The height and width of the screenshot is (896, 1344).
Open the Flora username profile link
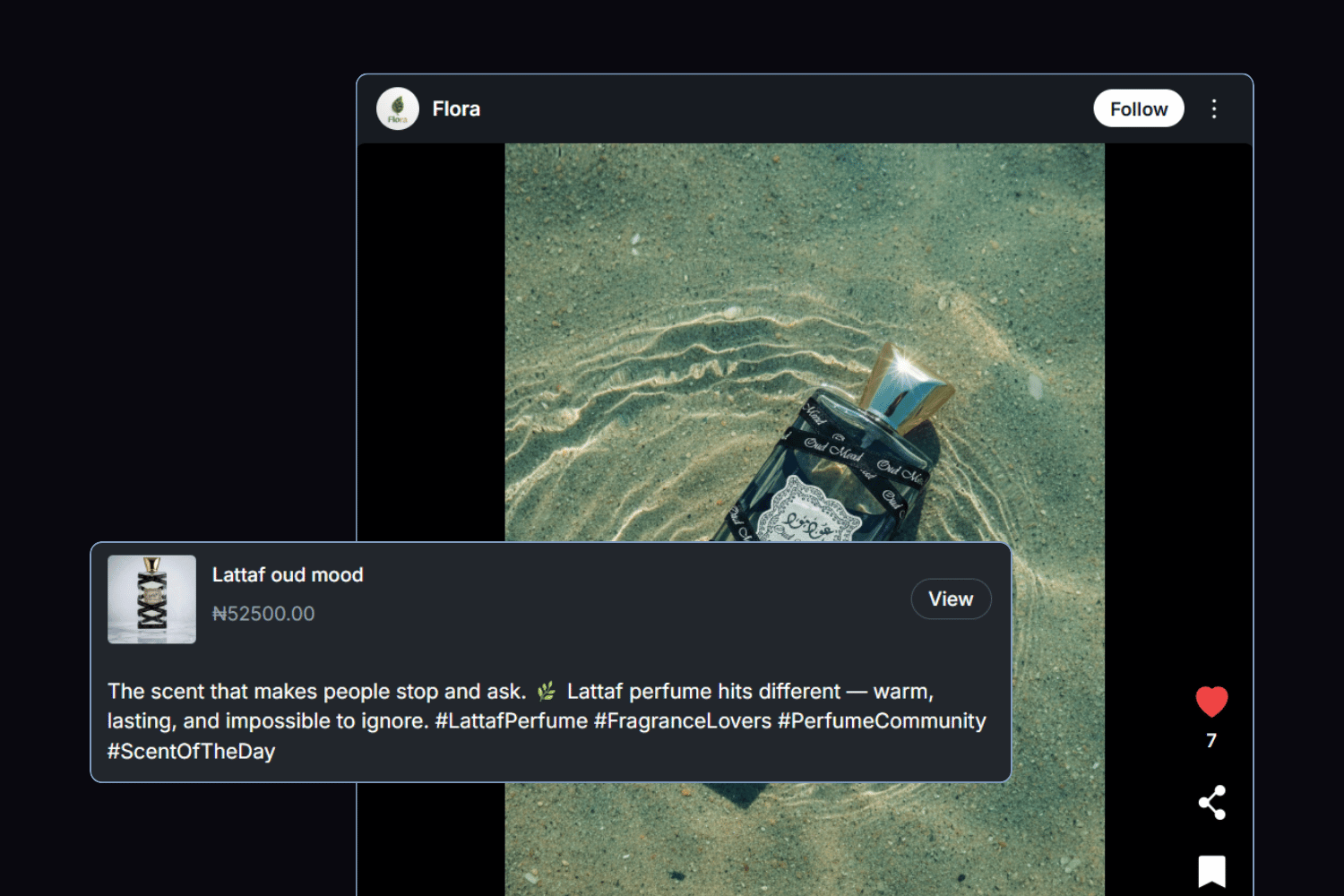(x=456, y=109)
